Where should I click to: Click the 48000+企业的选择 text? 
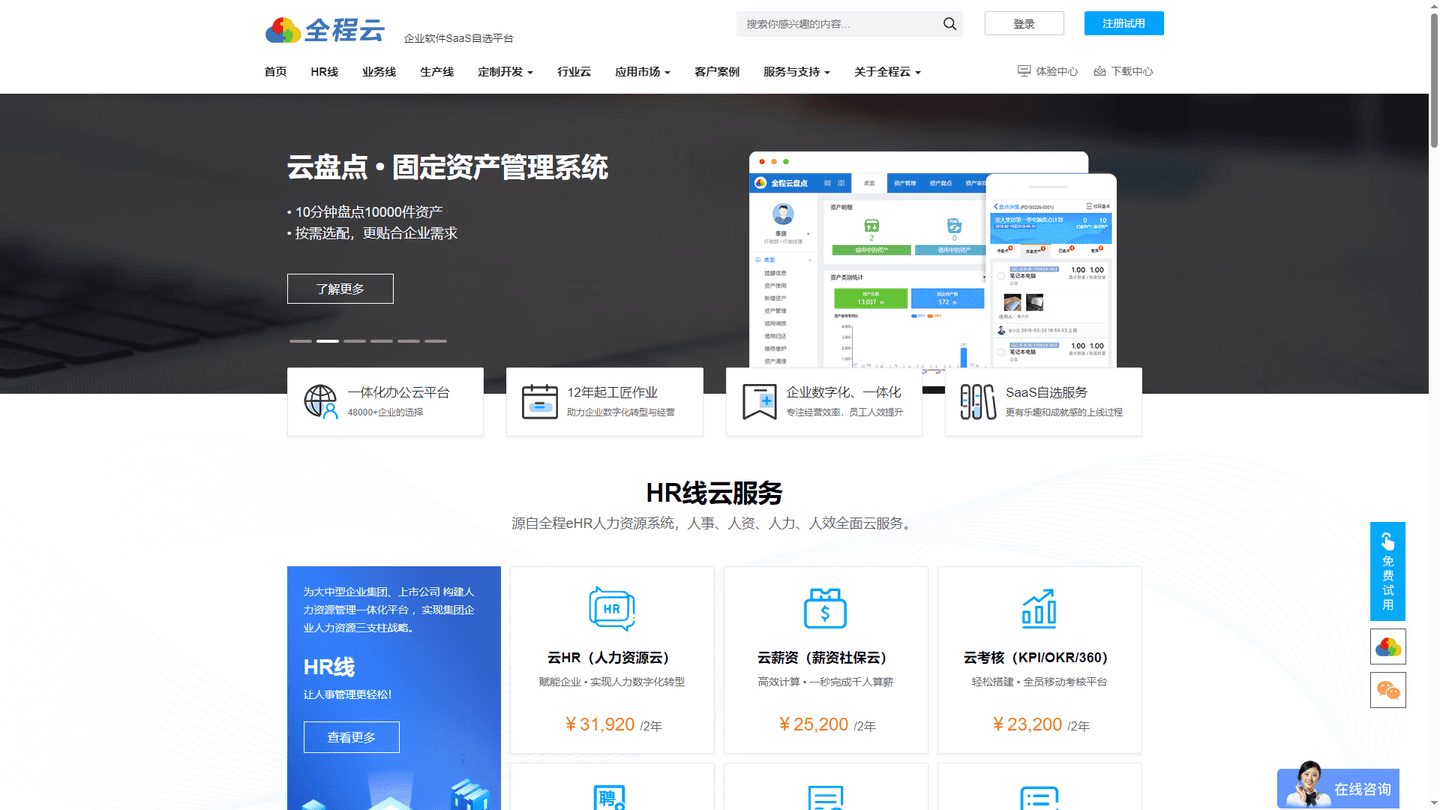[385, 412]
